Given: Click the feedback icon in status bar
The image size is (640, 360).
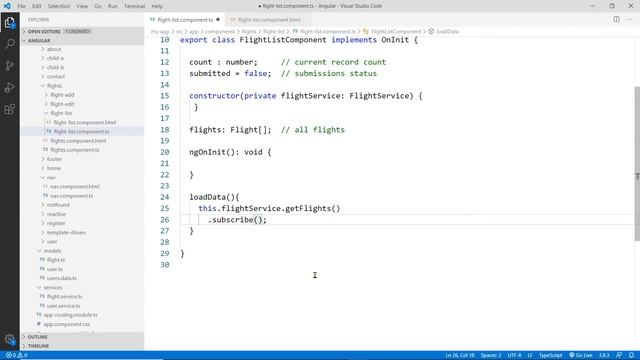Looking at the screenshot, I should coord(619,355).
